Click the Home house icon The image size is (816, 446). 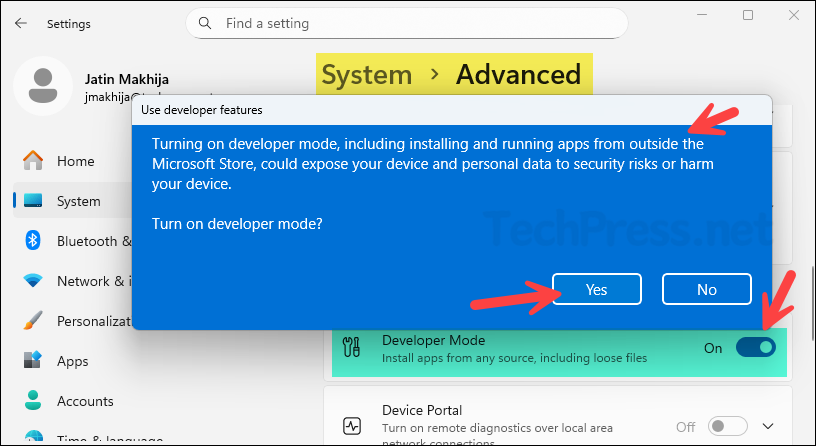click(x=33, y=160)
